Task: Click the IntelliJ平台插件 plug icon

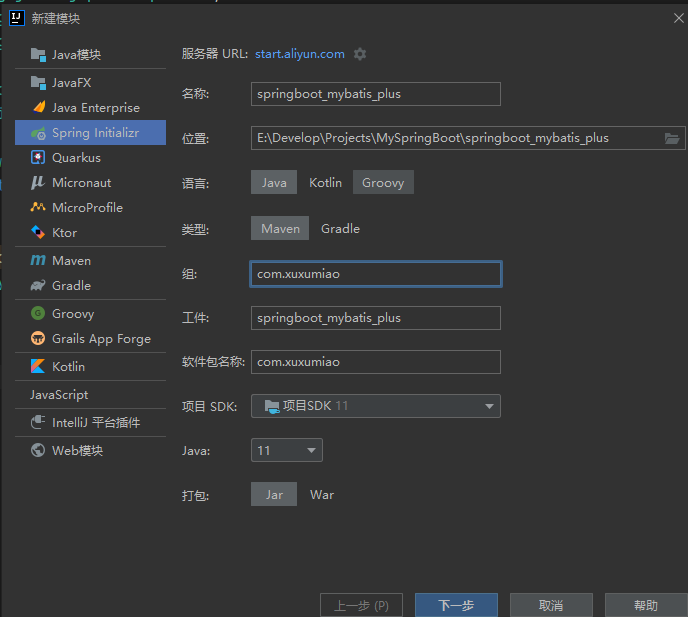Action: [38, 422]
